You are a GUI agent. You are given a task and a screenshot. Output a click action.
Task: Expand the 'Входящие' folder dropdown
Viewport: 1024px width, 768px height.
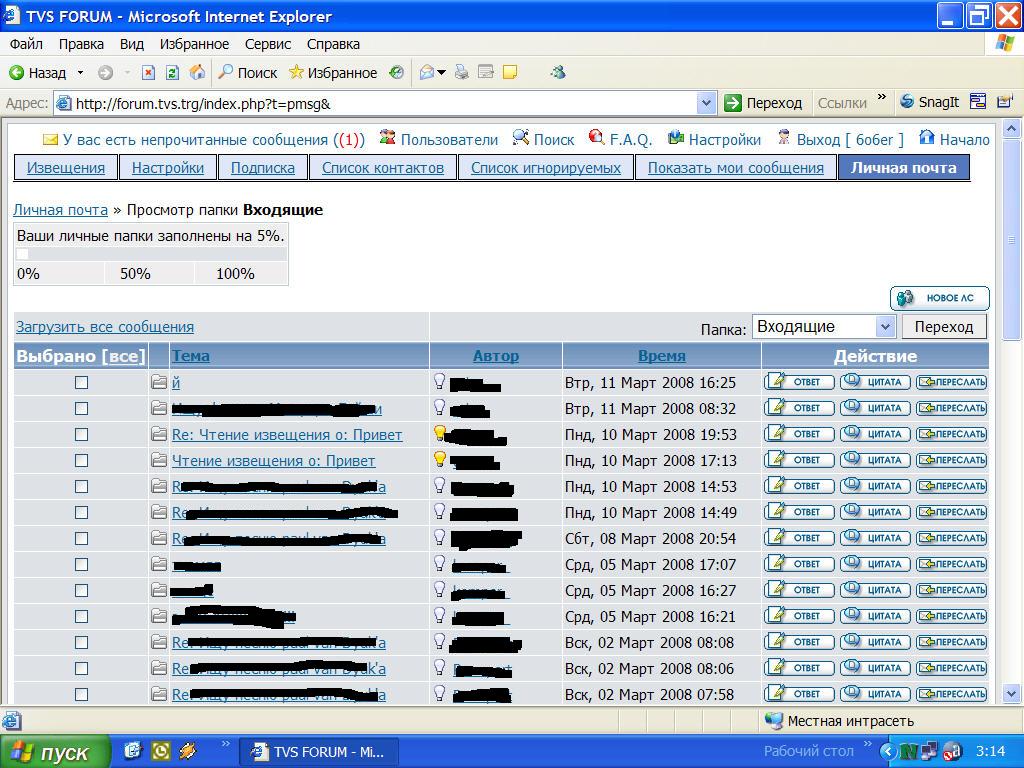coord(884,327)
